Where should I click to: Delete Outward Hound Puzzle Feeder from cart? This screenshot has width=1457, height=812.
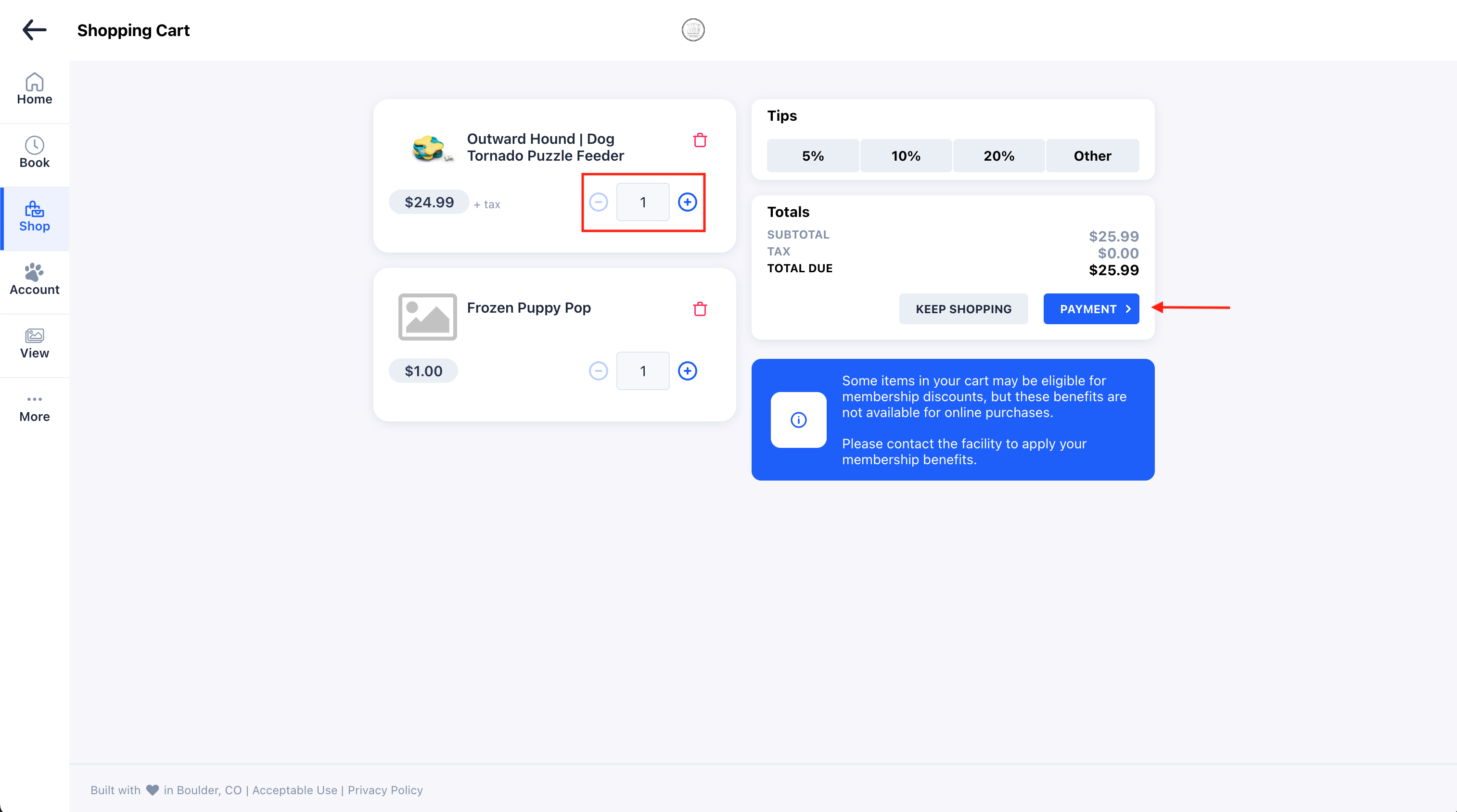pyautogui.click(x=700, y=140)
